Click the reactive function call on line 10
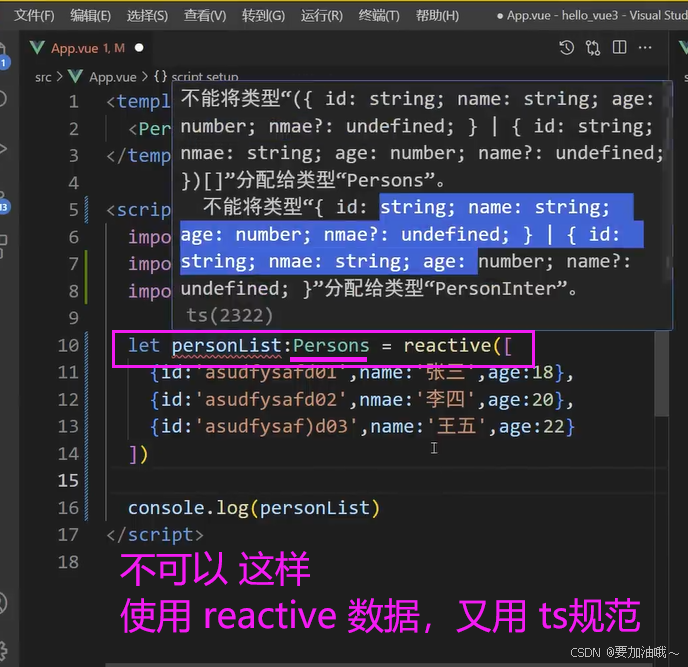The height and width of the screenshot is (667, 688). point(447,346)
